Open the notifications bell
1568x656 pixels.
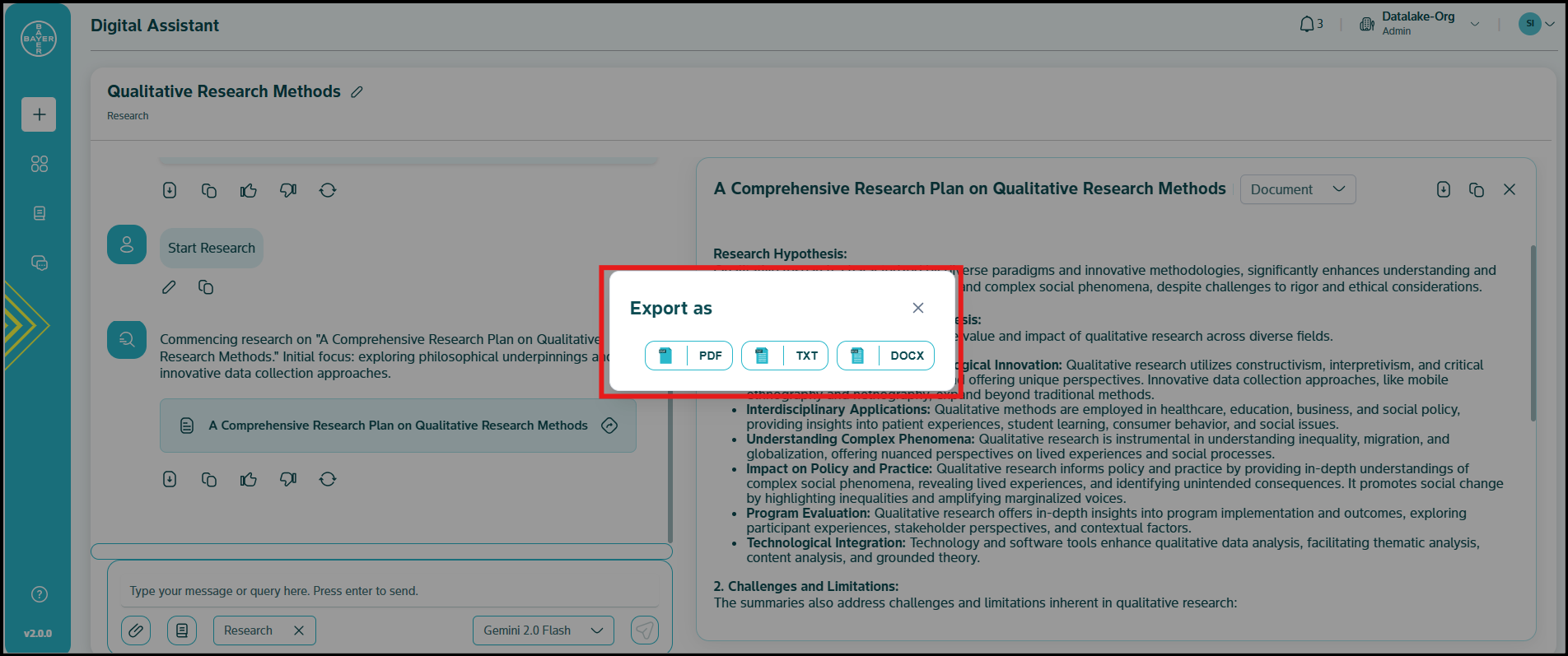point(1307,25)
